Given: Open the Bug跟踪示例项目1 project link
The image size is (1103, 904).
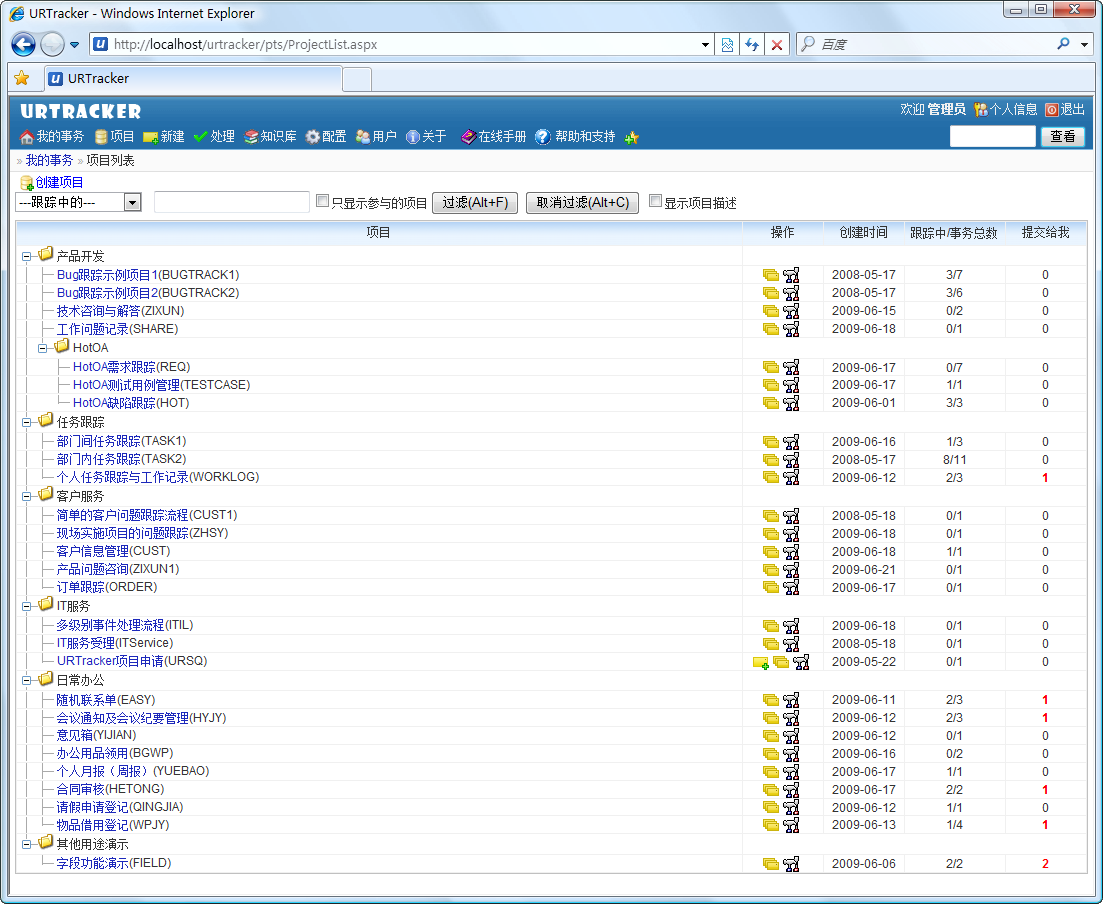Looking at the screenshot, I should click(x=108, y=275).
